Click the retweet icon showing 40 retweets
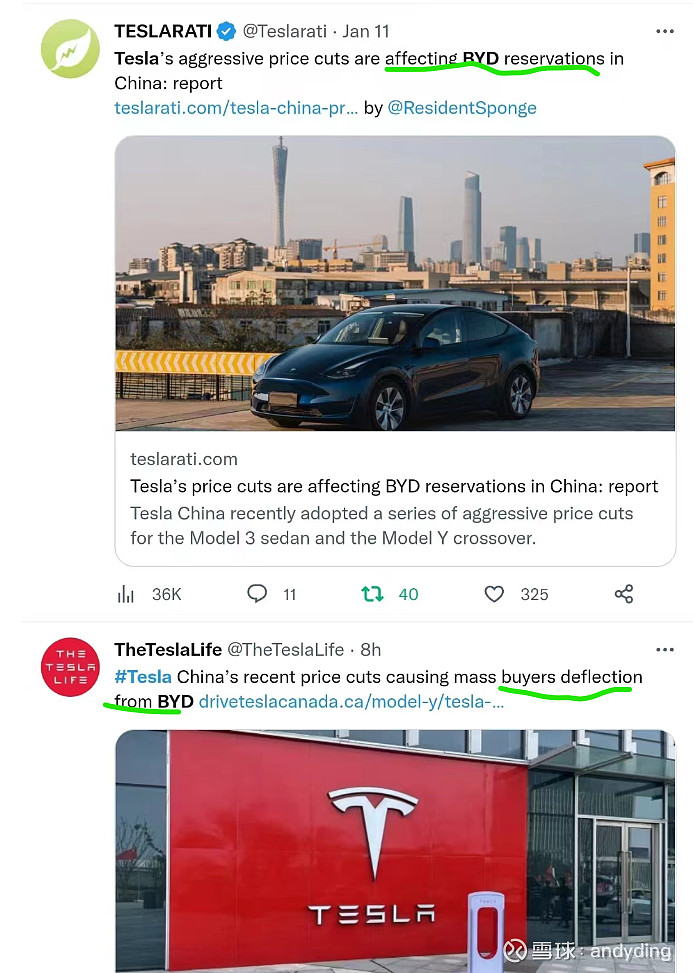This screenshot has width=693, height=973. click(376, 593)
